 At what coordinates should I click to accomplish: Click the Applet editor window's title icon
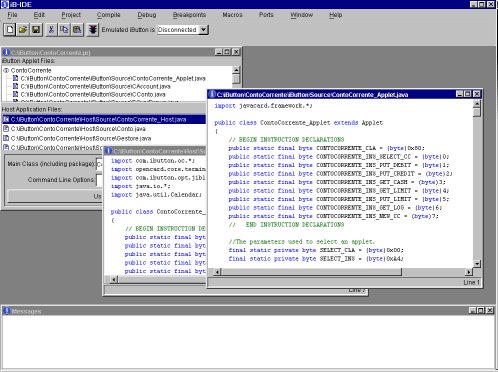pos(212,94)
